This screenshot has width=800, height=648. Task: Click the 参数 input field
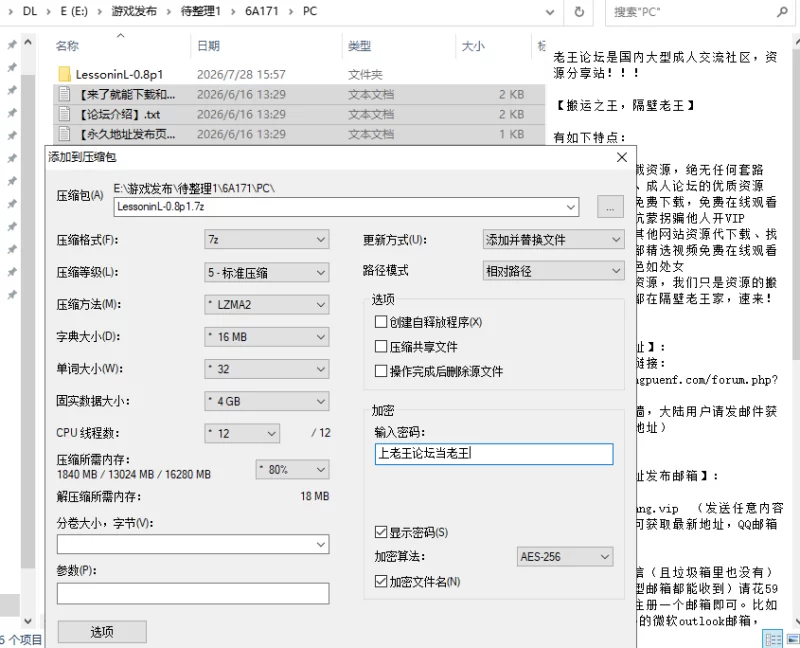(193, 593)
